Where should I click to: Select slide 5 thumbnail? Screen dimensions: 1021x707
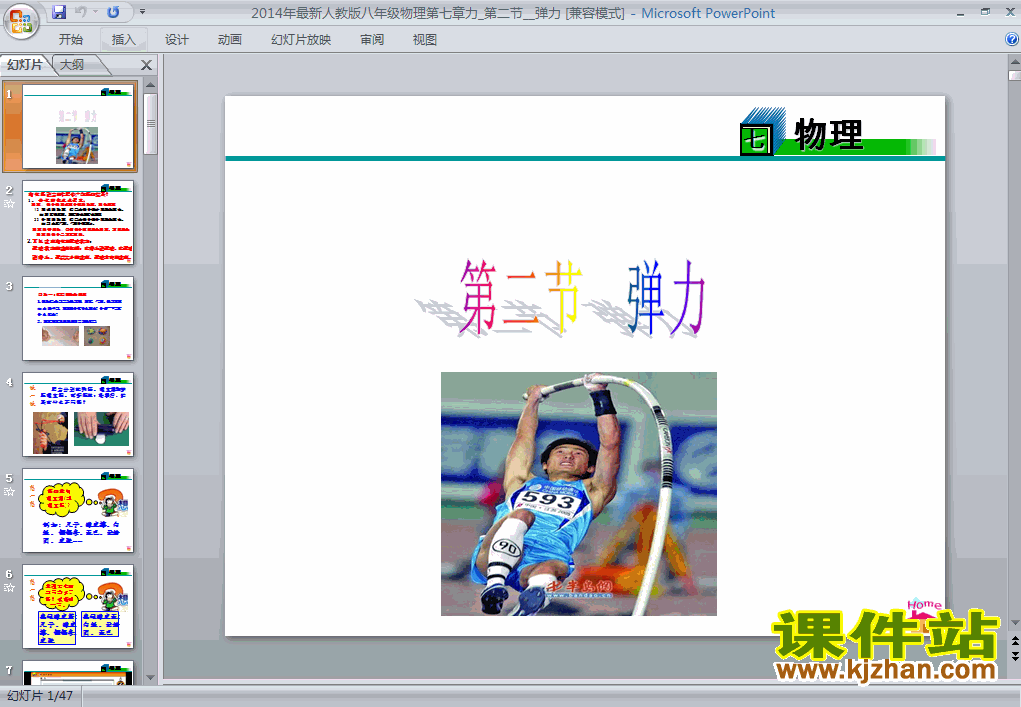77,510
